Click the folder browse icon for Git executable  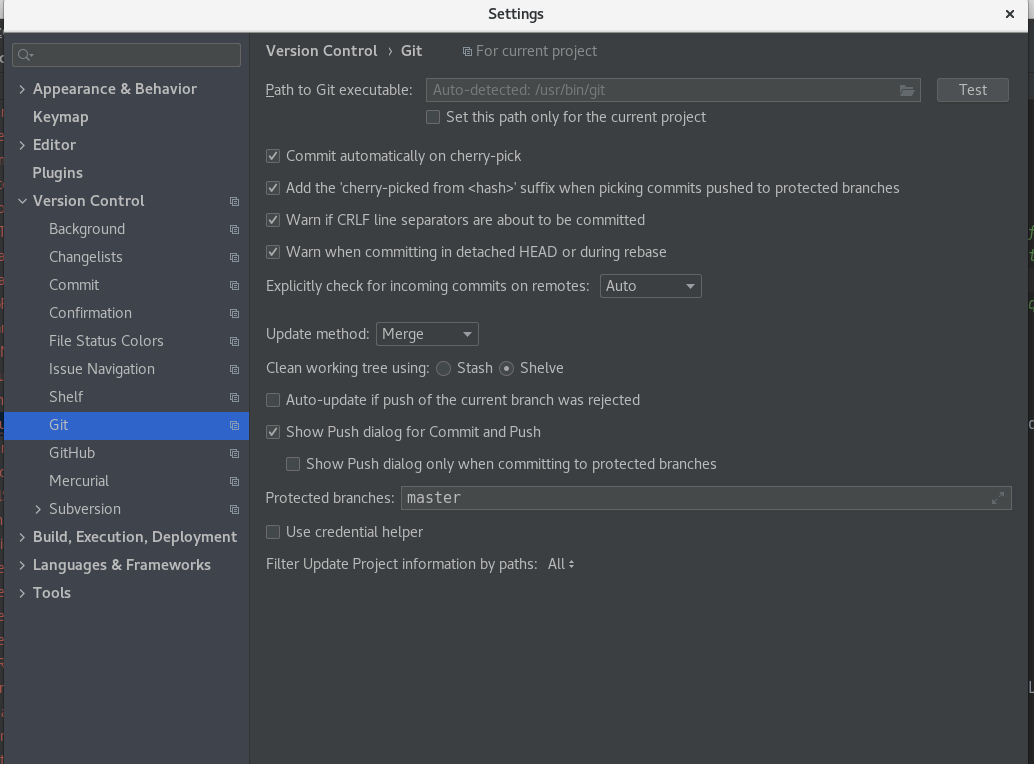[906, 90]
